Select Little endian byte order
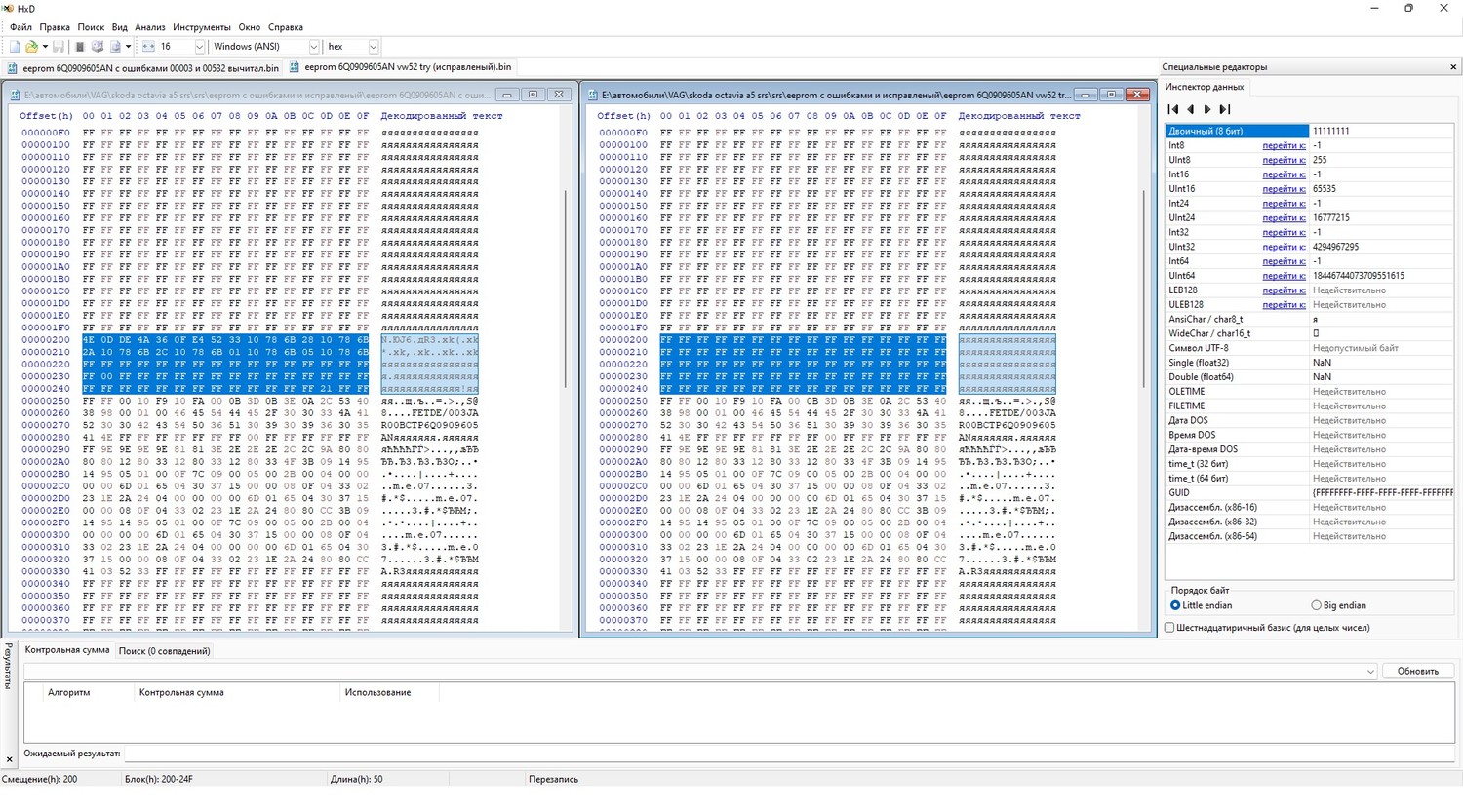1463x812 pixels. (x=1175, y=605)
